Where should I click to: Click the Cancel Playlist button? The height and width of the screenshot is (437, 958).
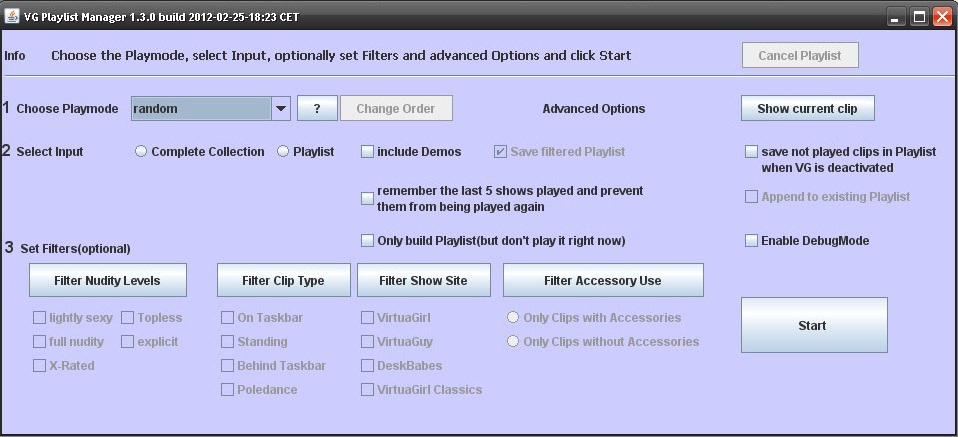coord(800,55)
